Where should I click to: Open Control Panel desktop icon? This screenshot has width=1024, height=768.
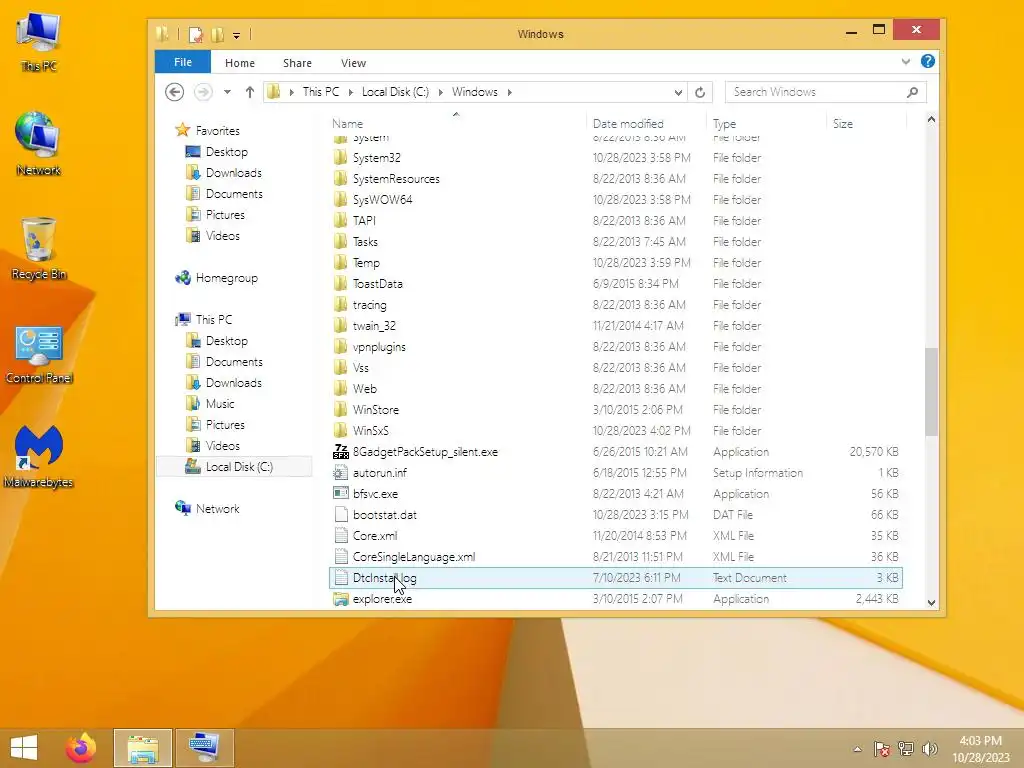click(39, 355)
